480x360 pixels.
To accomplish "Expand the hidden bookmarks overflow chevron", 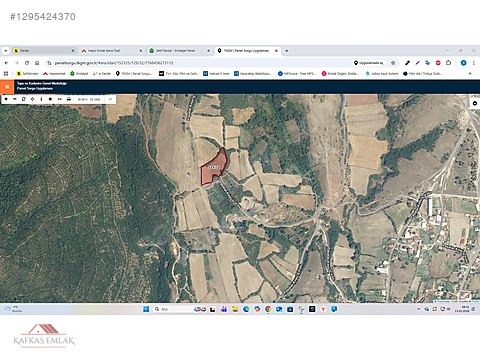I will (470, 73).
